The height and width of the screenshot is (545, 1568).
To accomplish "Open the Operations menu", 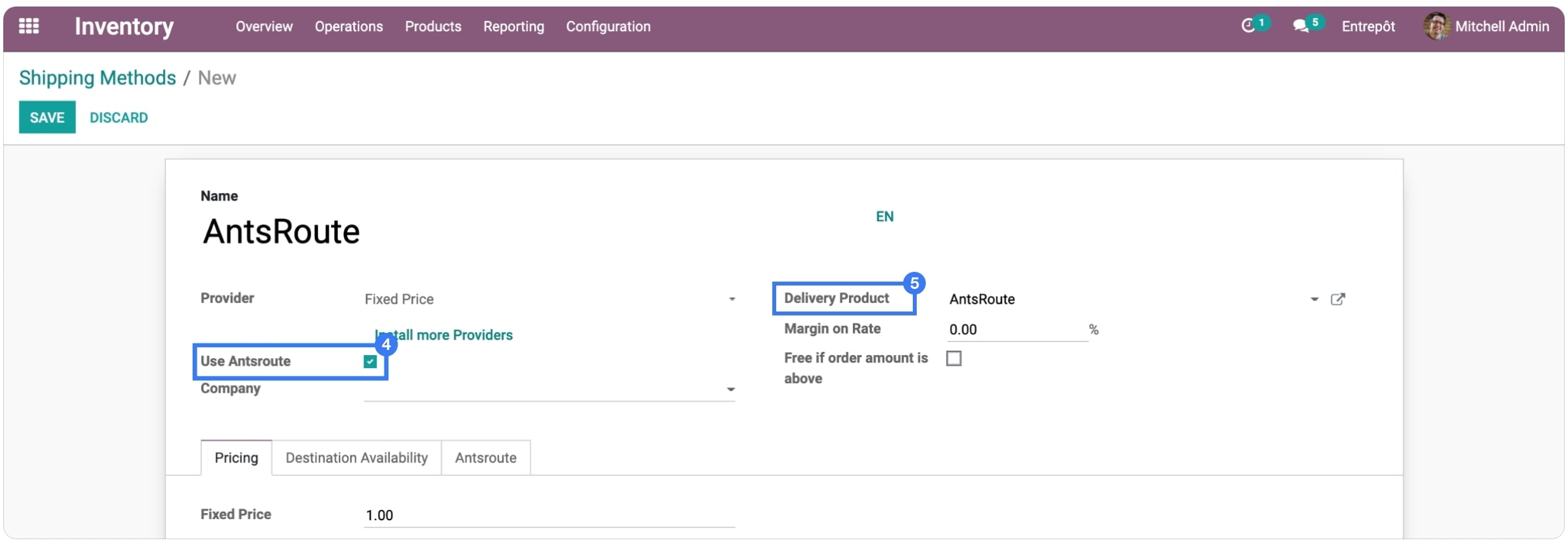I will click(349, 27).
